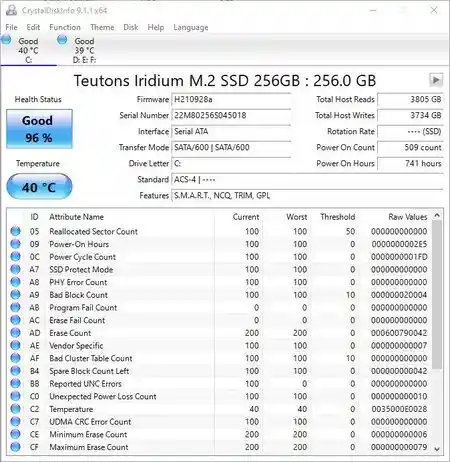Screen dimensions: 450x462
Task: Click the health orb for disk D: E: F:
Action: coord(62,40)
